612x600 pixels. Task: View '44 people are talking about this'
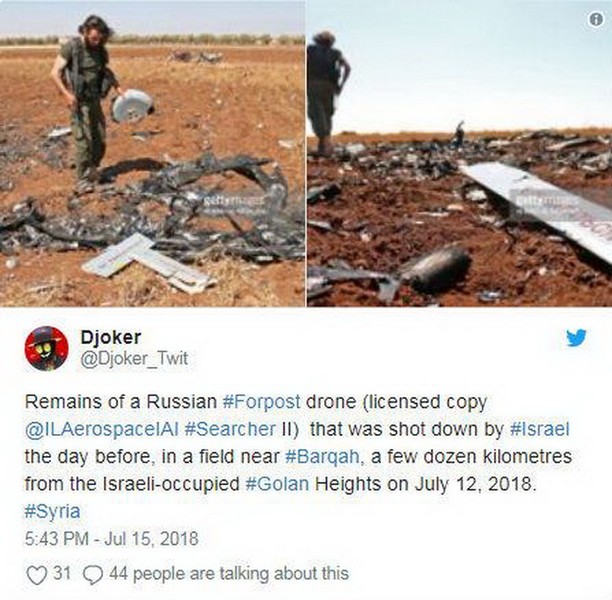[x=229, y=573]
